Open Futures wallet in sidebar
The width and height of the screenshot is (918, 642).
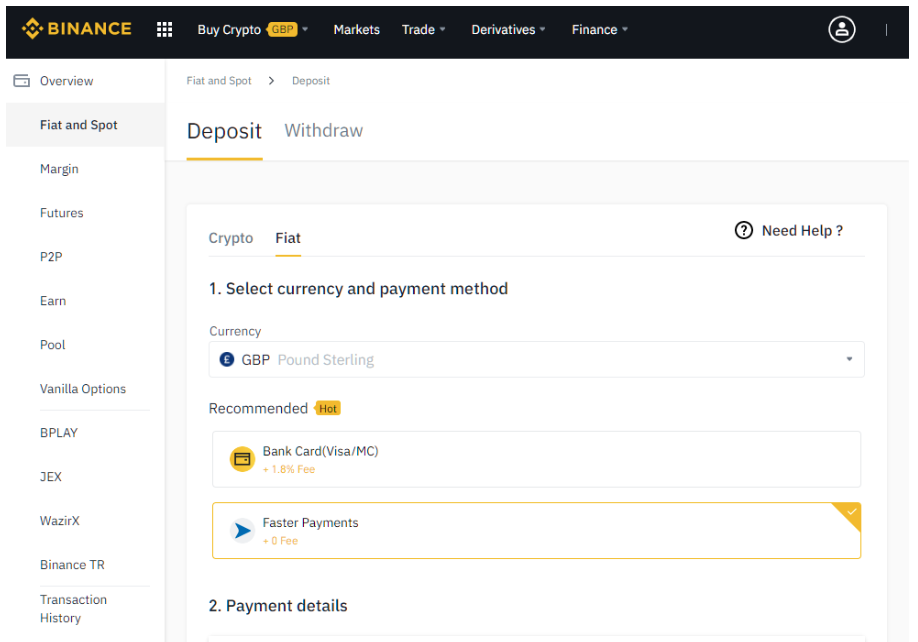pyautogui.click(x=61, y=213)
